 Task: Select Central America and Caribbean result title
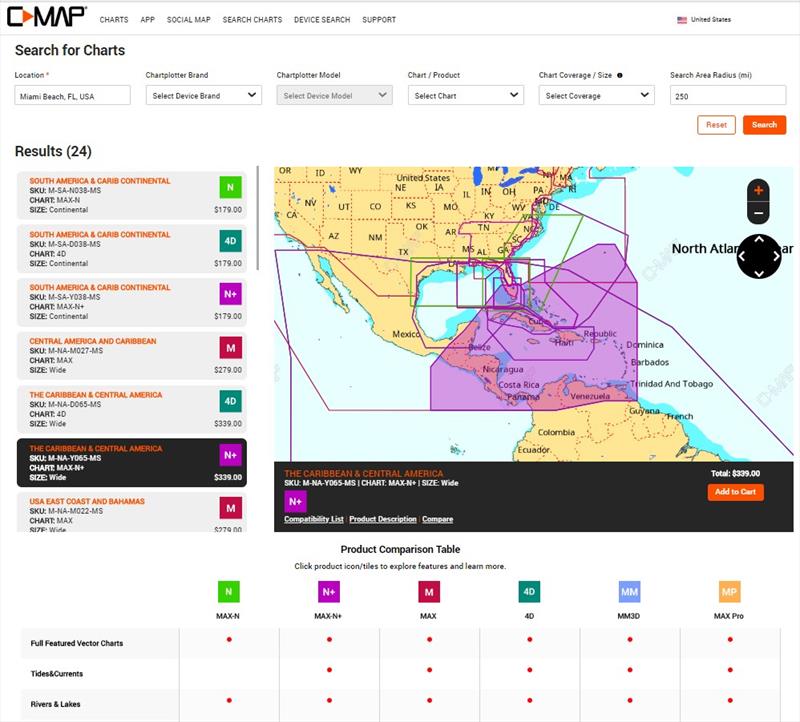[93, 341]
